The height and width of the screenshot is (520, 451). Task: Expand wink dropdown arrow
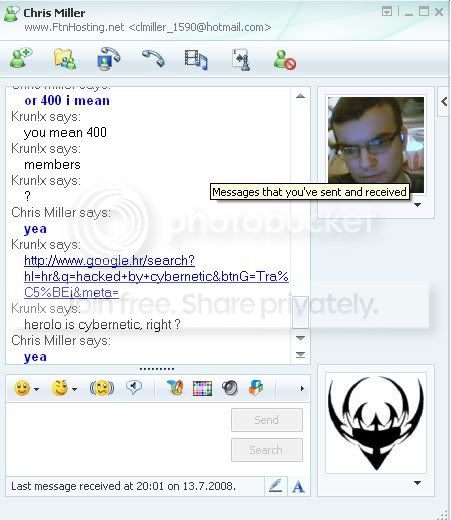(74, 389)
